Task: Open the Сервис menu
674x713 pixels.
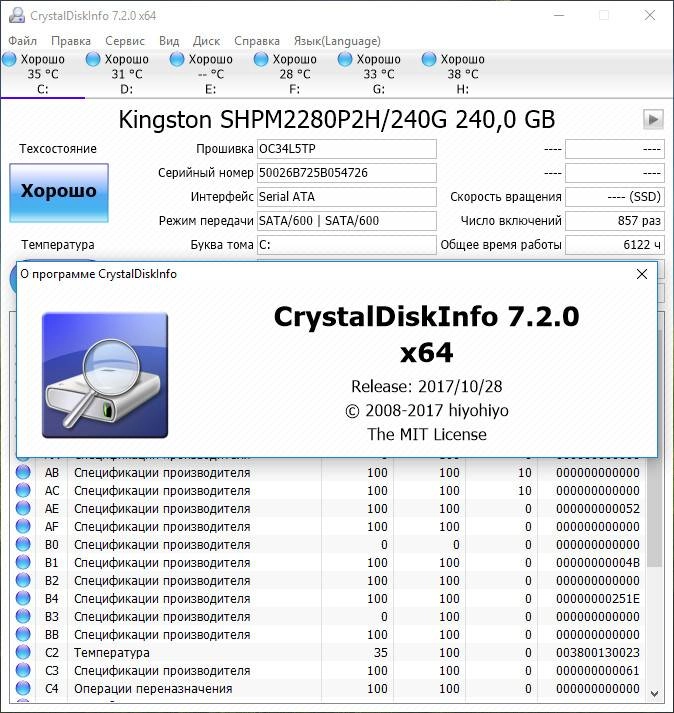Action: tap(125, 41)
